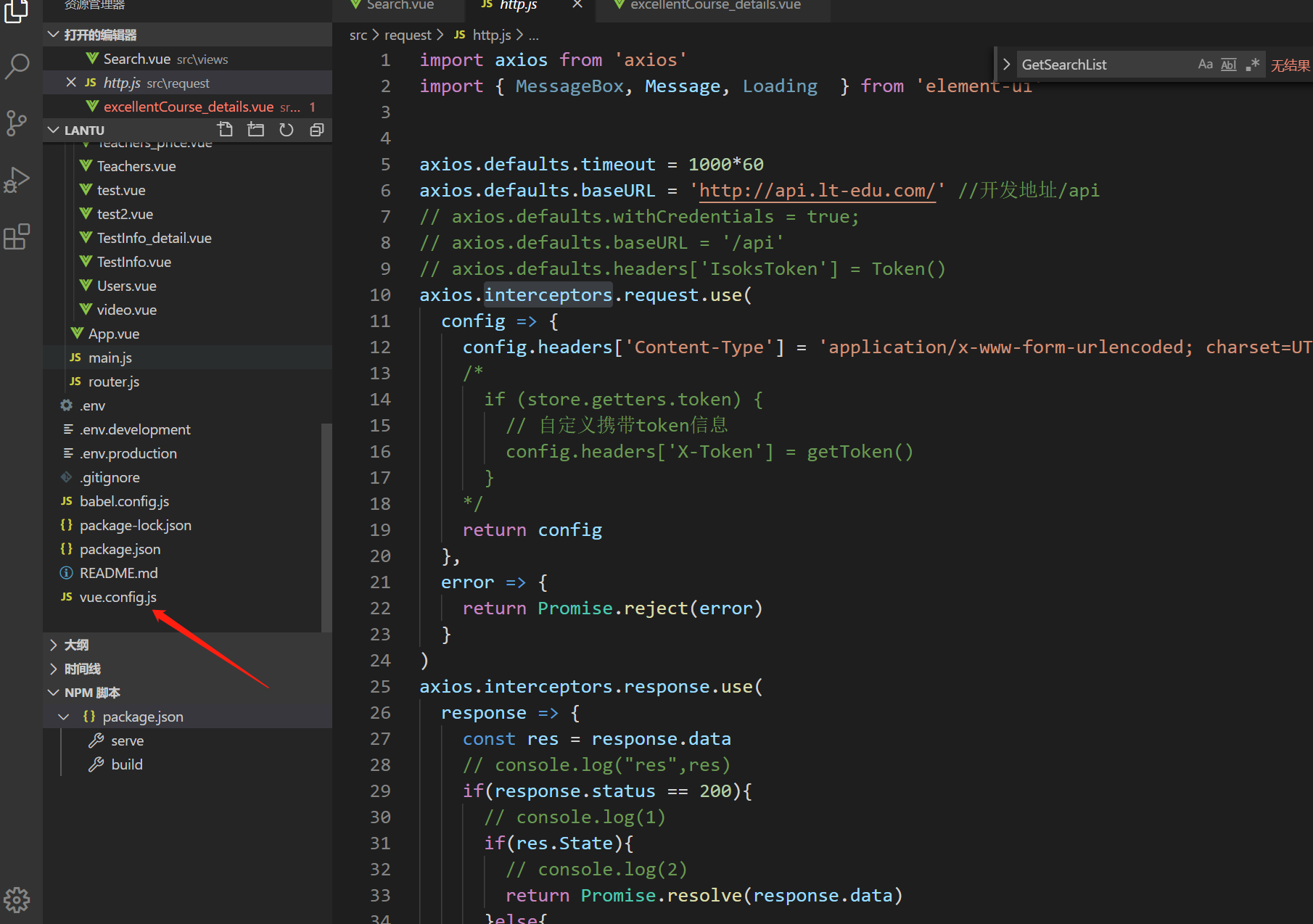
Task: Open the Source Control view
Action: 17,123
